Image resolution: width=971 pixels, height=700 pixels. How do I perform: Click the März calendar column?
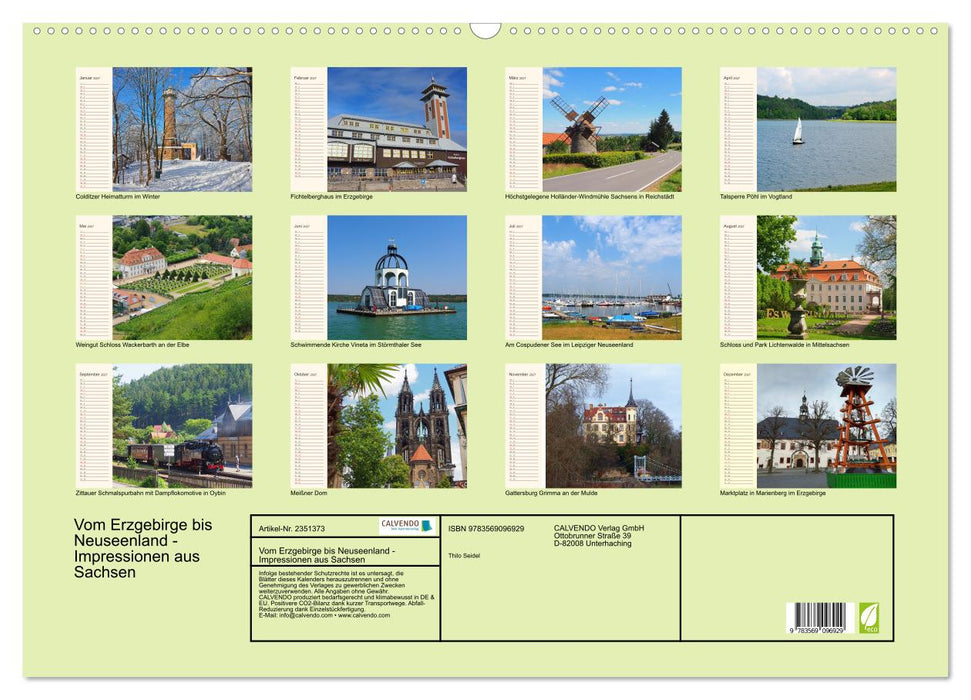click(524, 129)
